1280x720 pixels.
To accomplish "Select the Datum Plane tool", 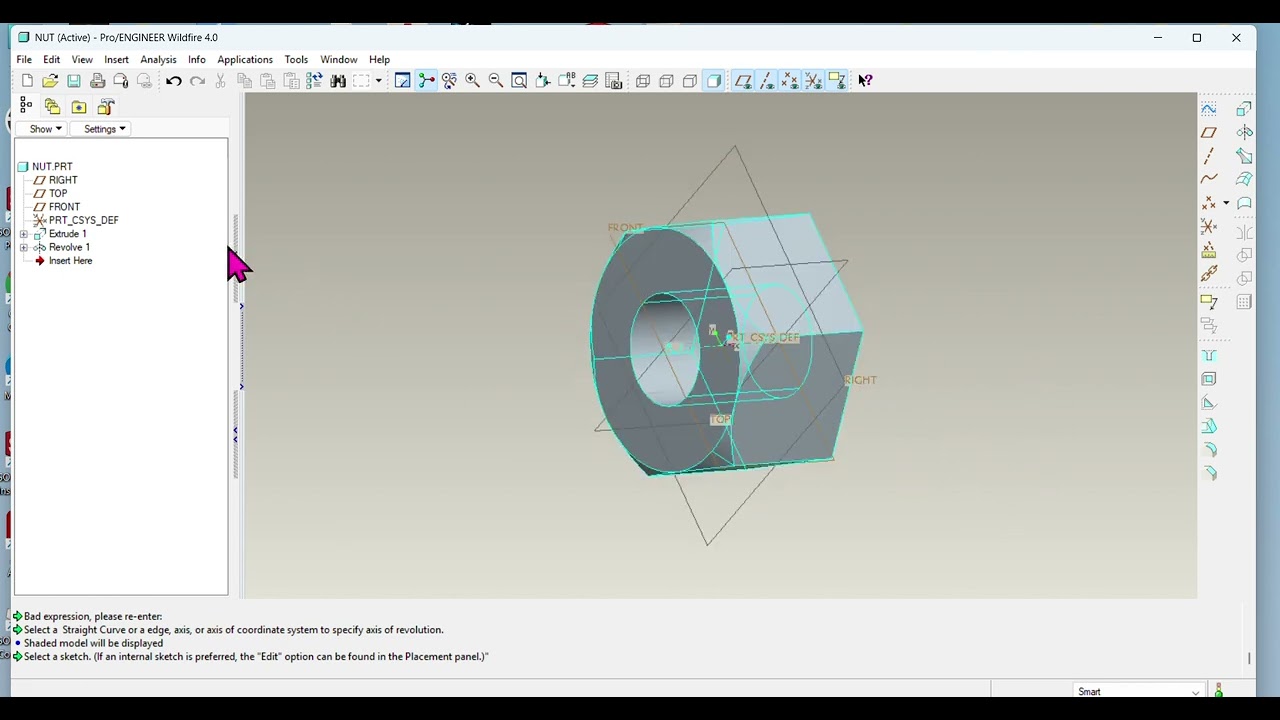I will pyautogui.click(x=1209, y=132).
